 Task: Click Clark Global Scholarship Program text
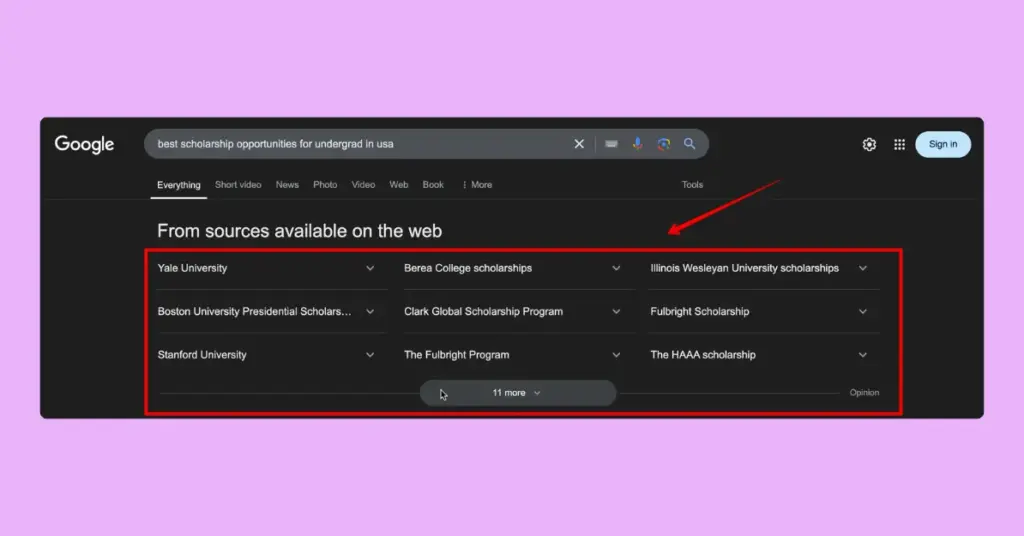pos(483,311)
